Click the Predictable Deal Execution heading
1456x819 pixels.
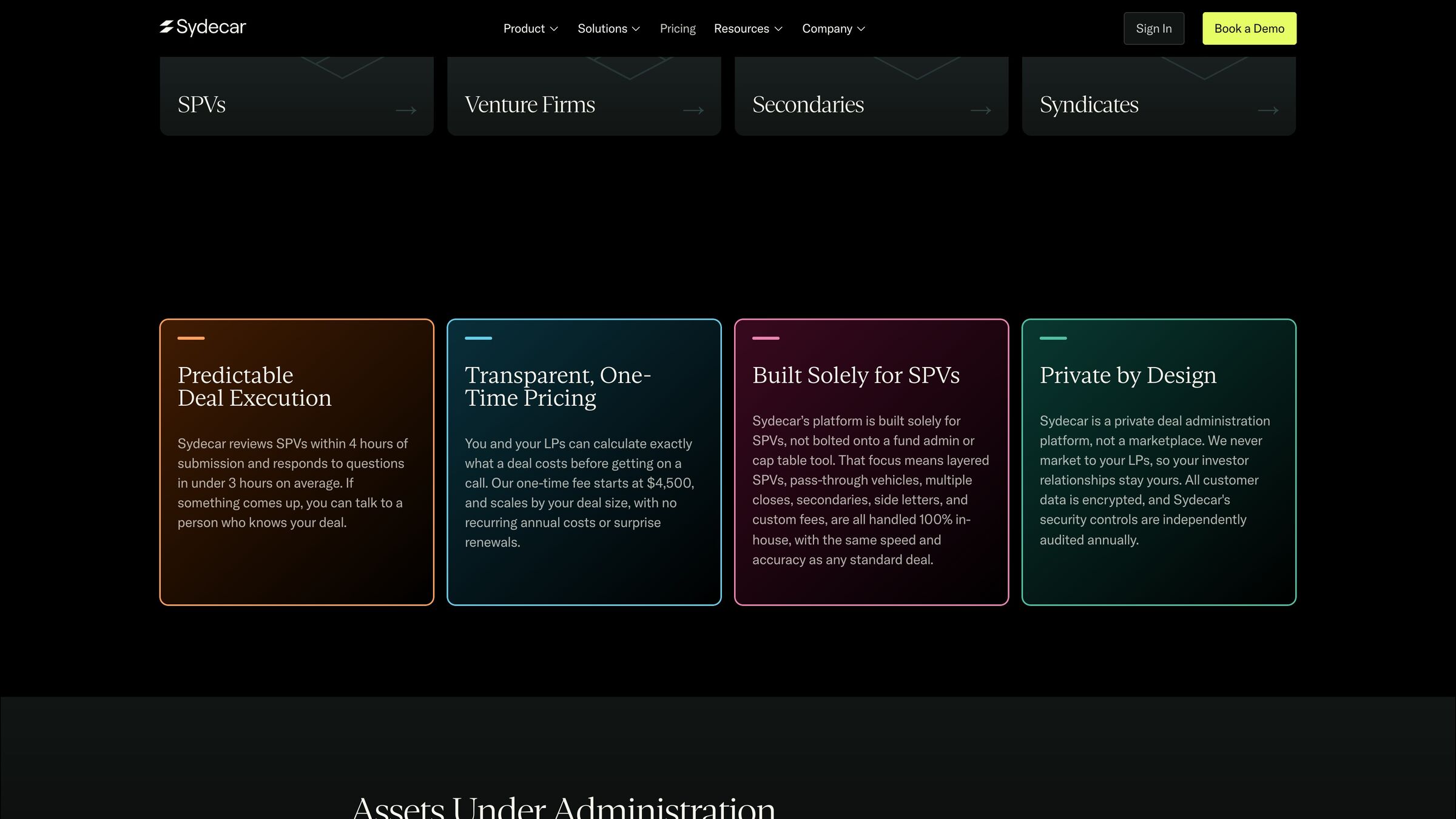(x=254, y=386)
